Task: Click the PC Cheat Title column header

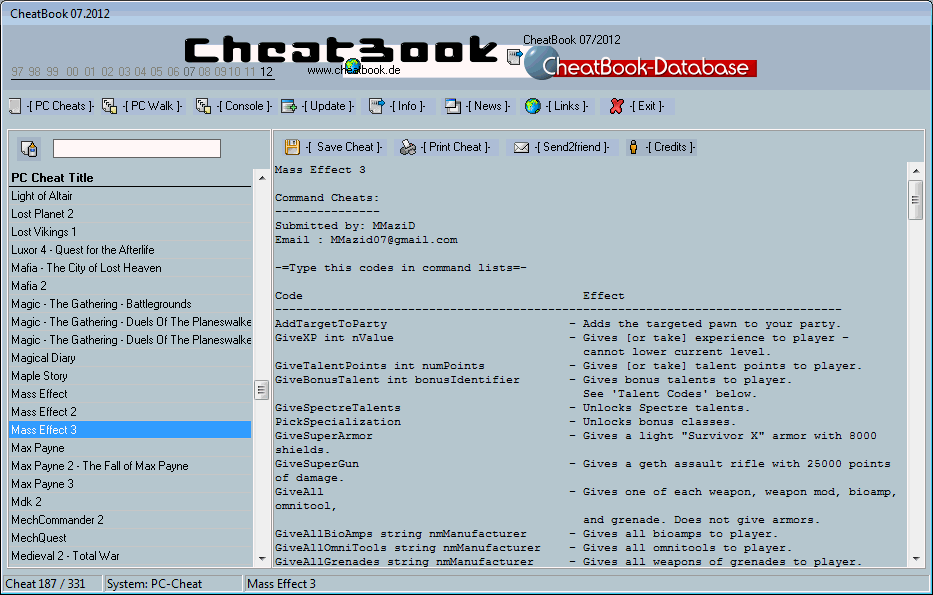Action: pos(130,178)
